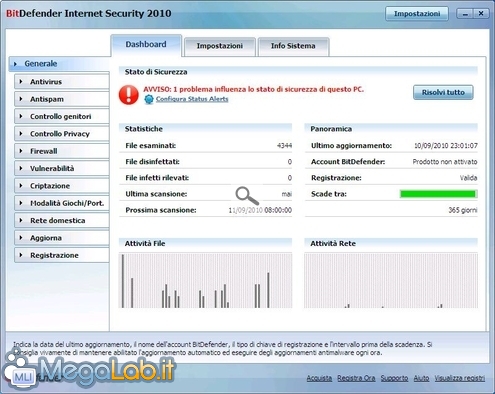This screenshot has width=495, height=394.
Task: Click the Ultimo aggiornamento date value
Action: point(446,146)
